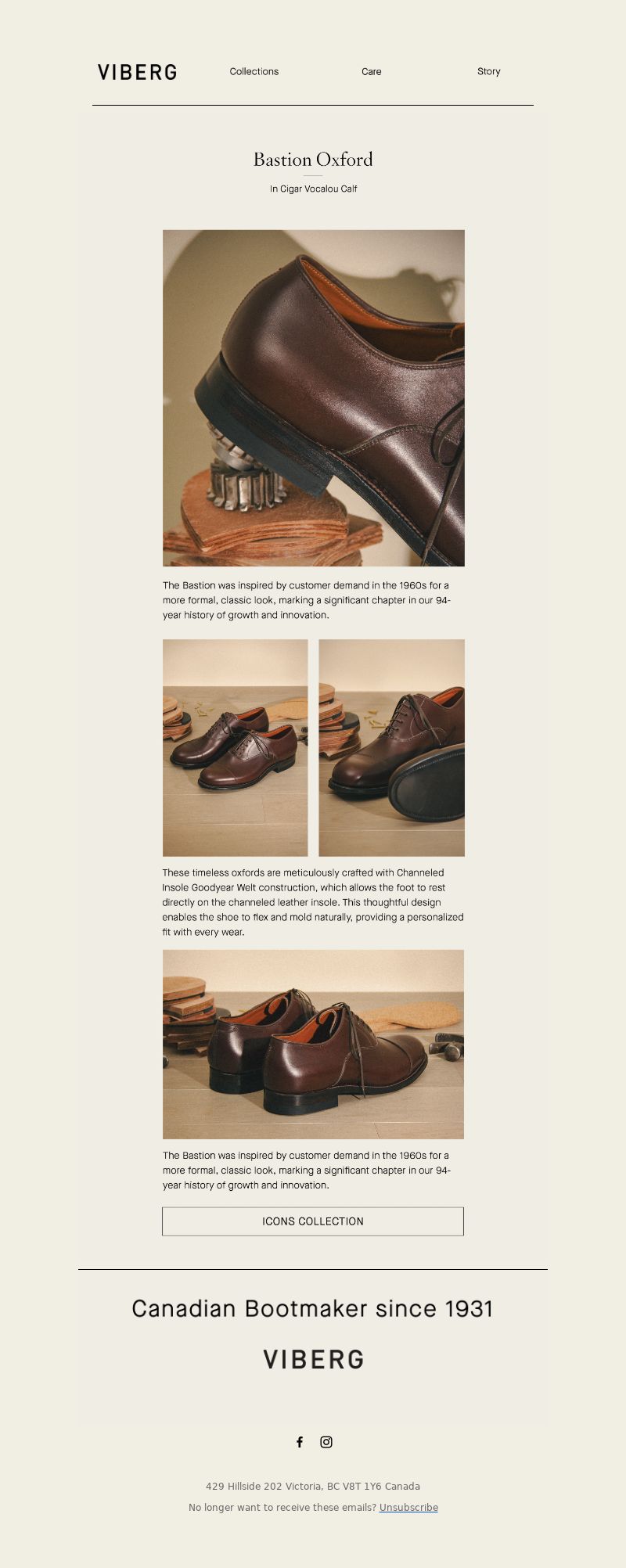Click the photo showing the shoe sole
The width and height of the screenshot is (626, 1568).
(392, 748)
